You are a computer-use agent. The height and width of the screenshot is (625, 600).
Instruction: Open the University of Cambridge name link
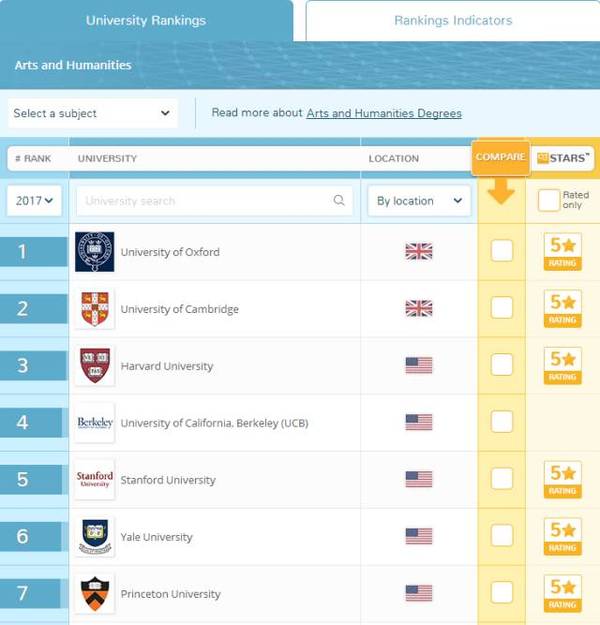point(180,309)
